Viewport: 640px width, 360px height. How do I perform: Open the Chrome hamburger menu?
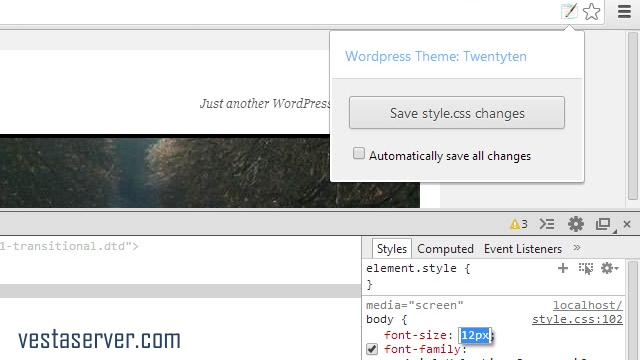[624, 11]
